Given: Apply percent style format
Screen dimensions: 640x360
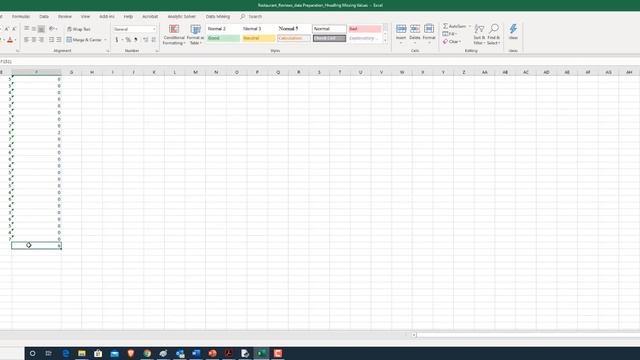Looking at the screenshot, I should (x=128, y=40).
